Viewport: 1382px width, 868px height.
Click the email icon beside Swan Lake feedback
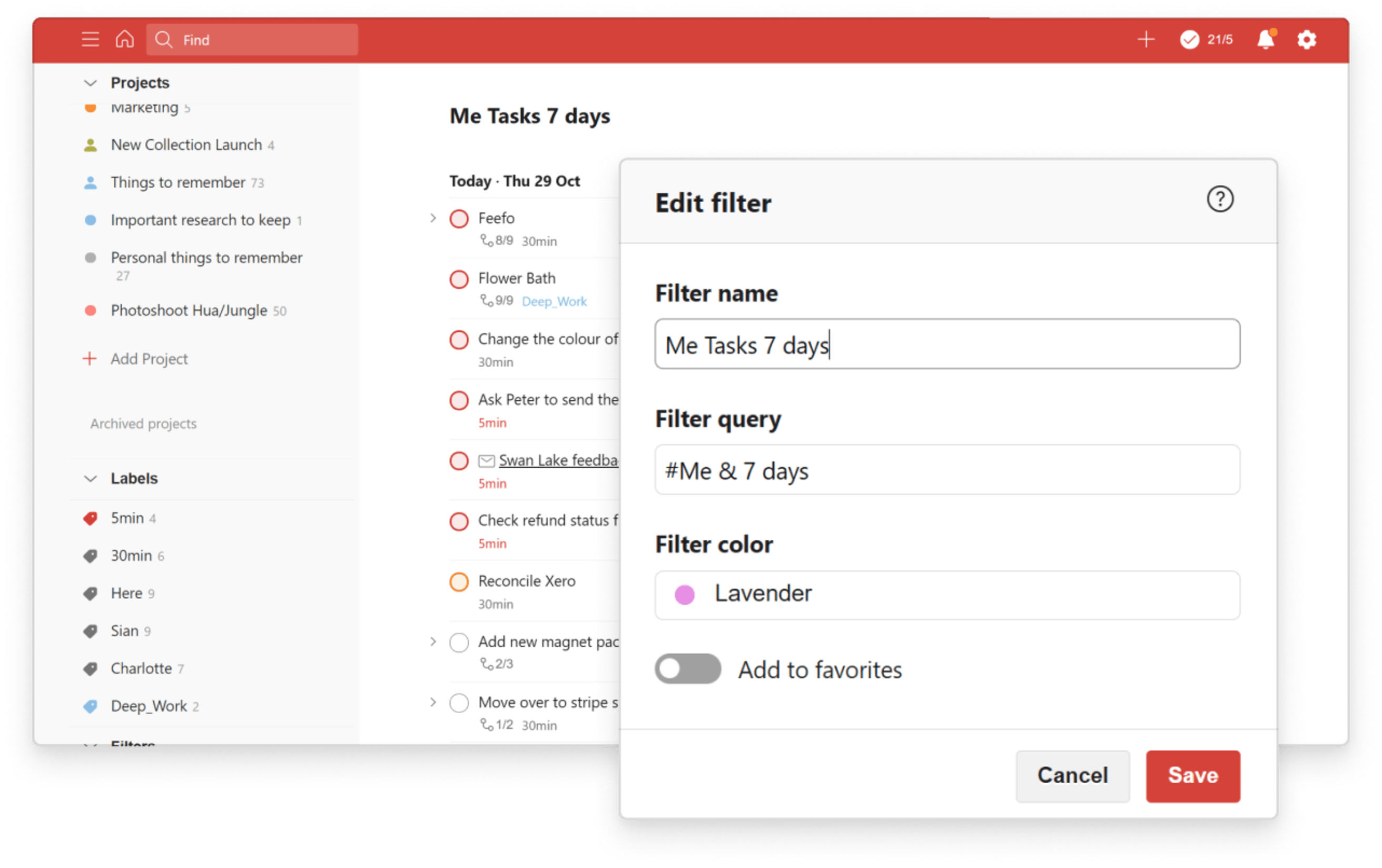click(x=487, y=460)
